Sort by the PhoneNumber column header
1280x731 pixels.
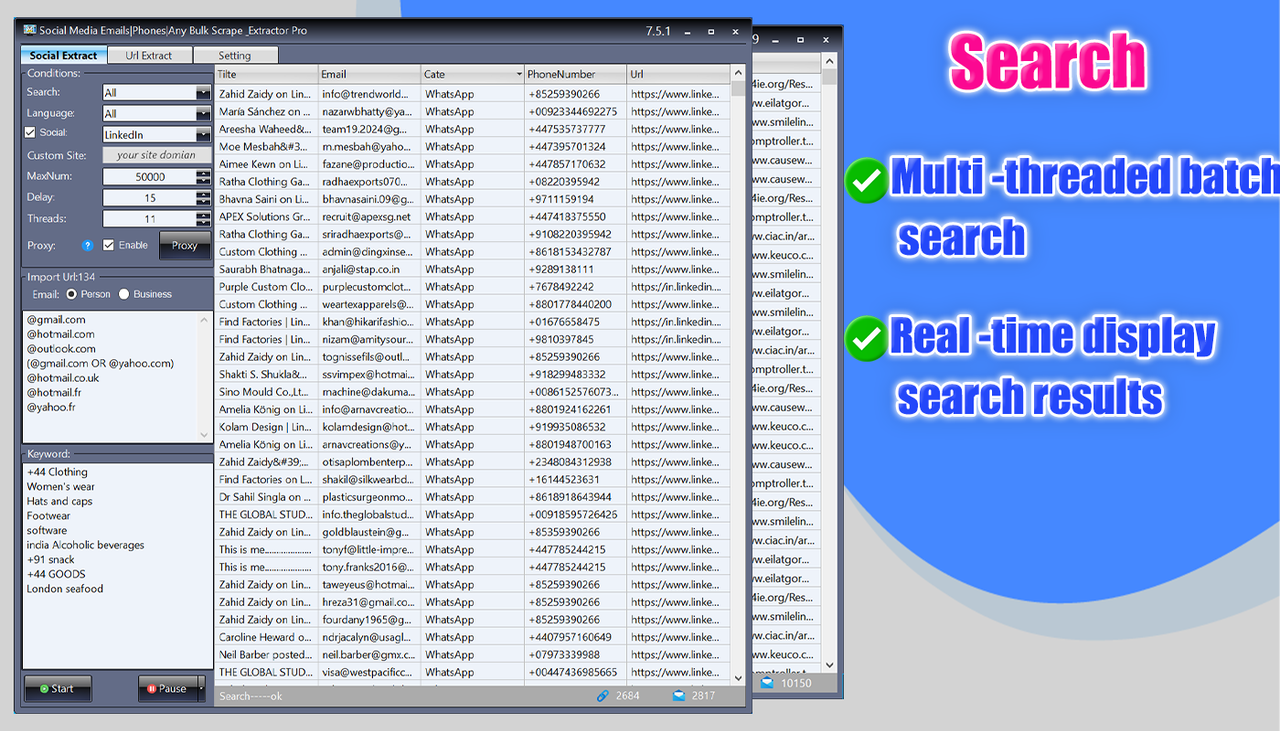[575, 74]
